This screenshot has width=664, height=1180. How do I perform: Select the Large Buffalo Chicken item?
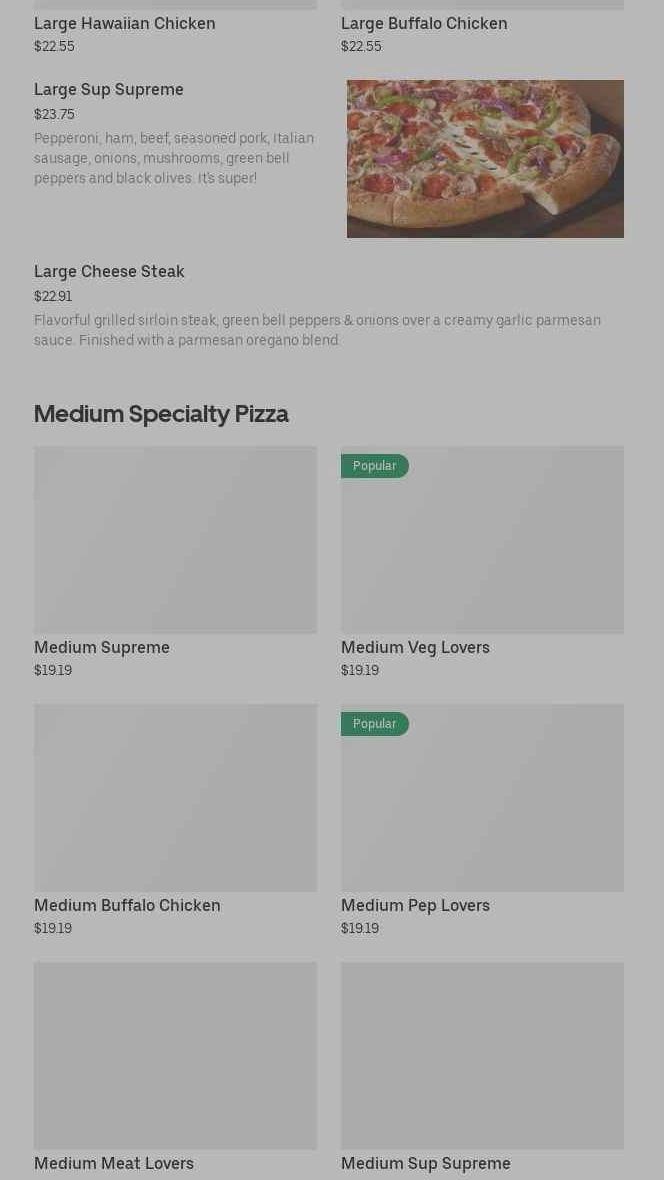pyautogui.click(x=424, y=23)
